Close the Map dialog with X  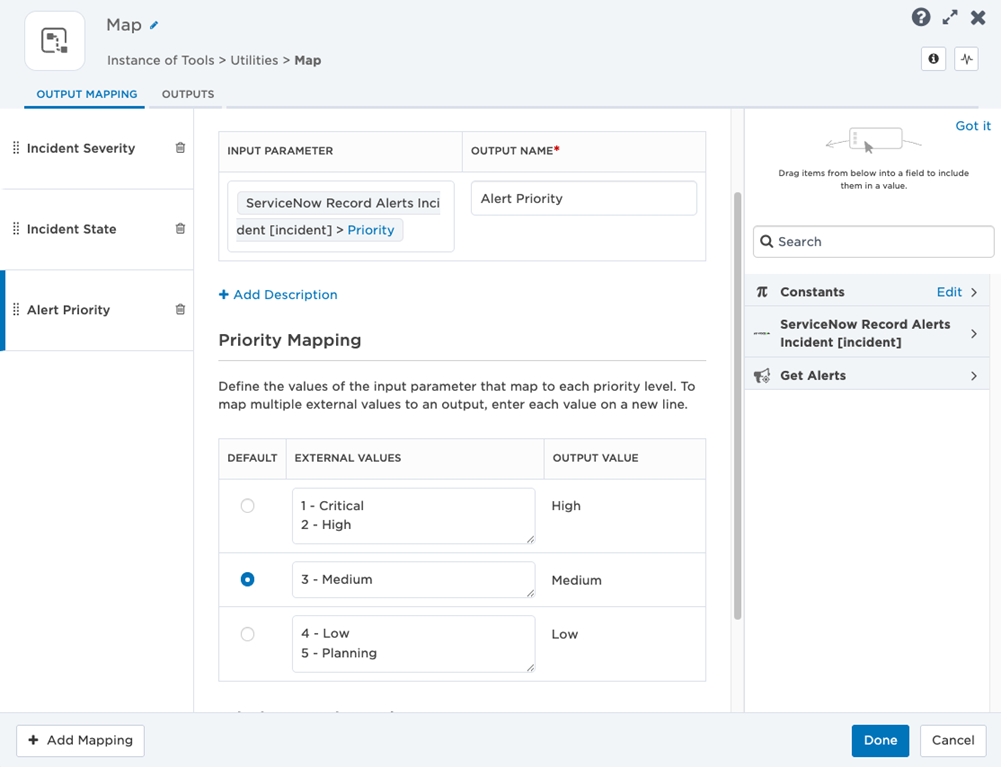[978, 17]
